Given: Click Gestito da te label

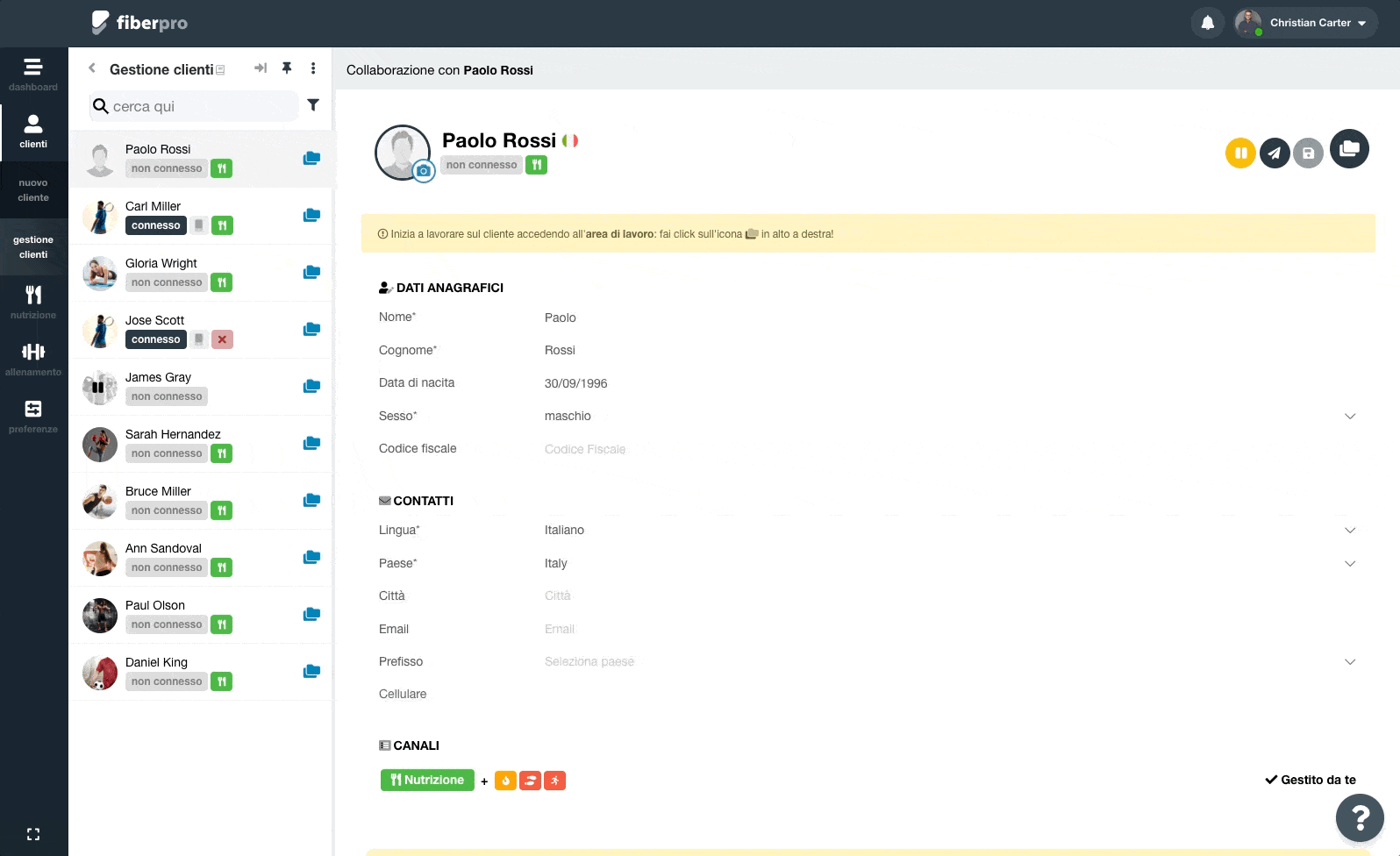Looking at the screenshot, I should [x=1311, y=780].
